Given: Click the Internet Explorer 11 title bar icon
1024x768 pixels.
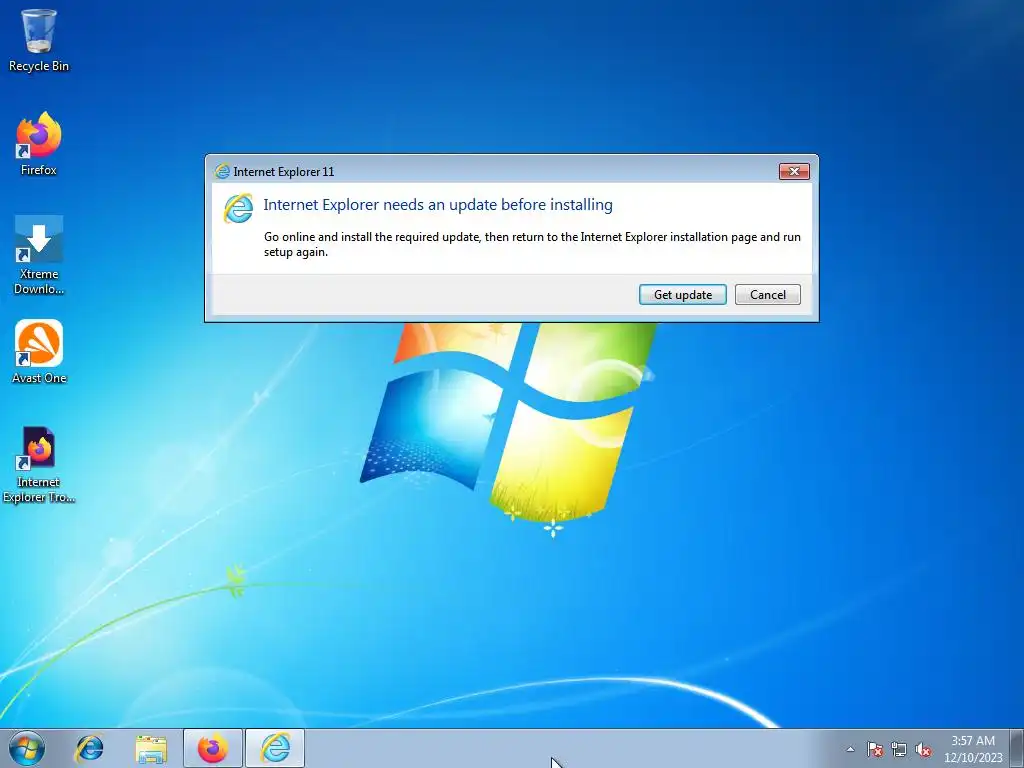Looking at the screenshot, I should click(x=222, y=171).
